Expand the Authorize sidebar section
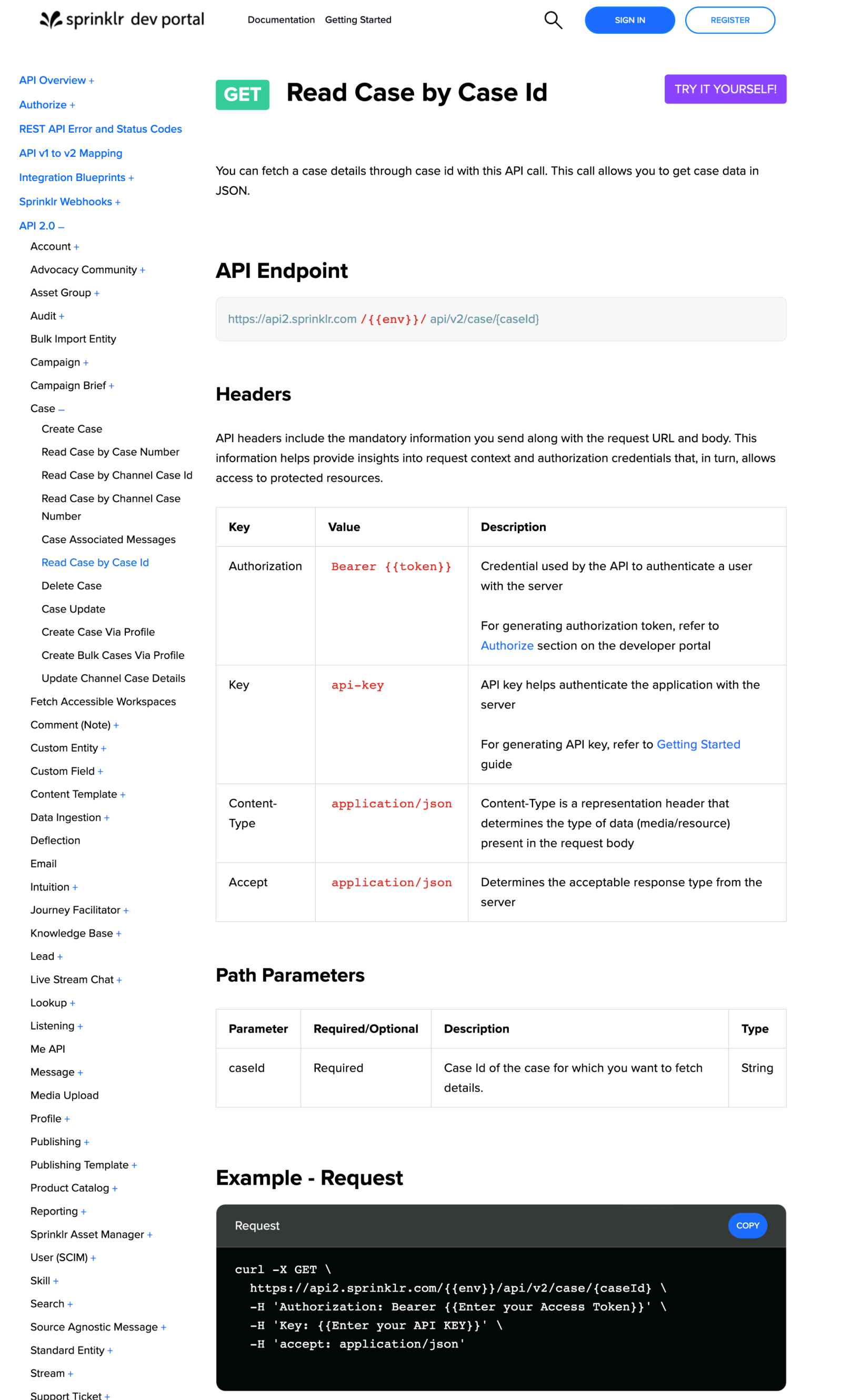842x1400 pixels. click(72, 104)
